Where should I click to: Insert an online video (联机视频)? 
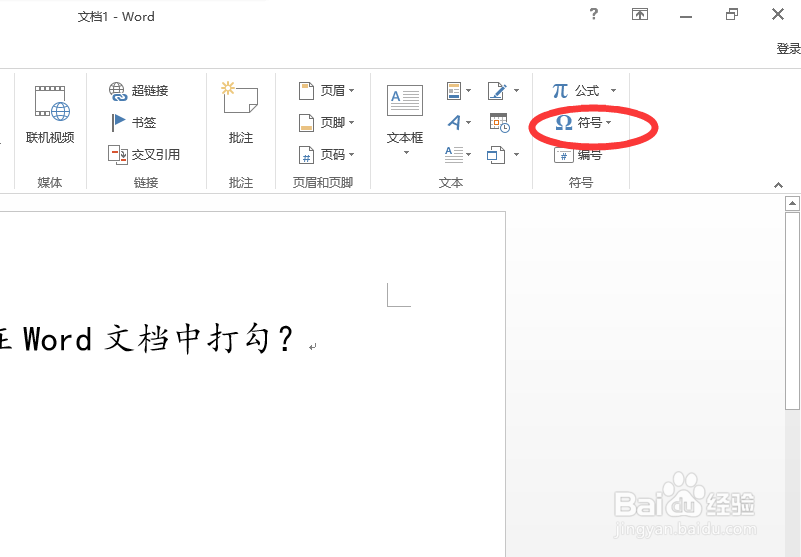pyautogui.click(x=50, y=115)
